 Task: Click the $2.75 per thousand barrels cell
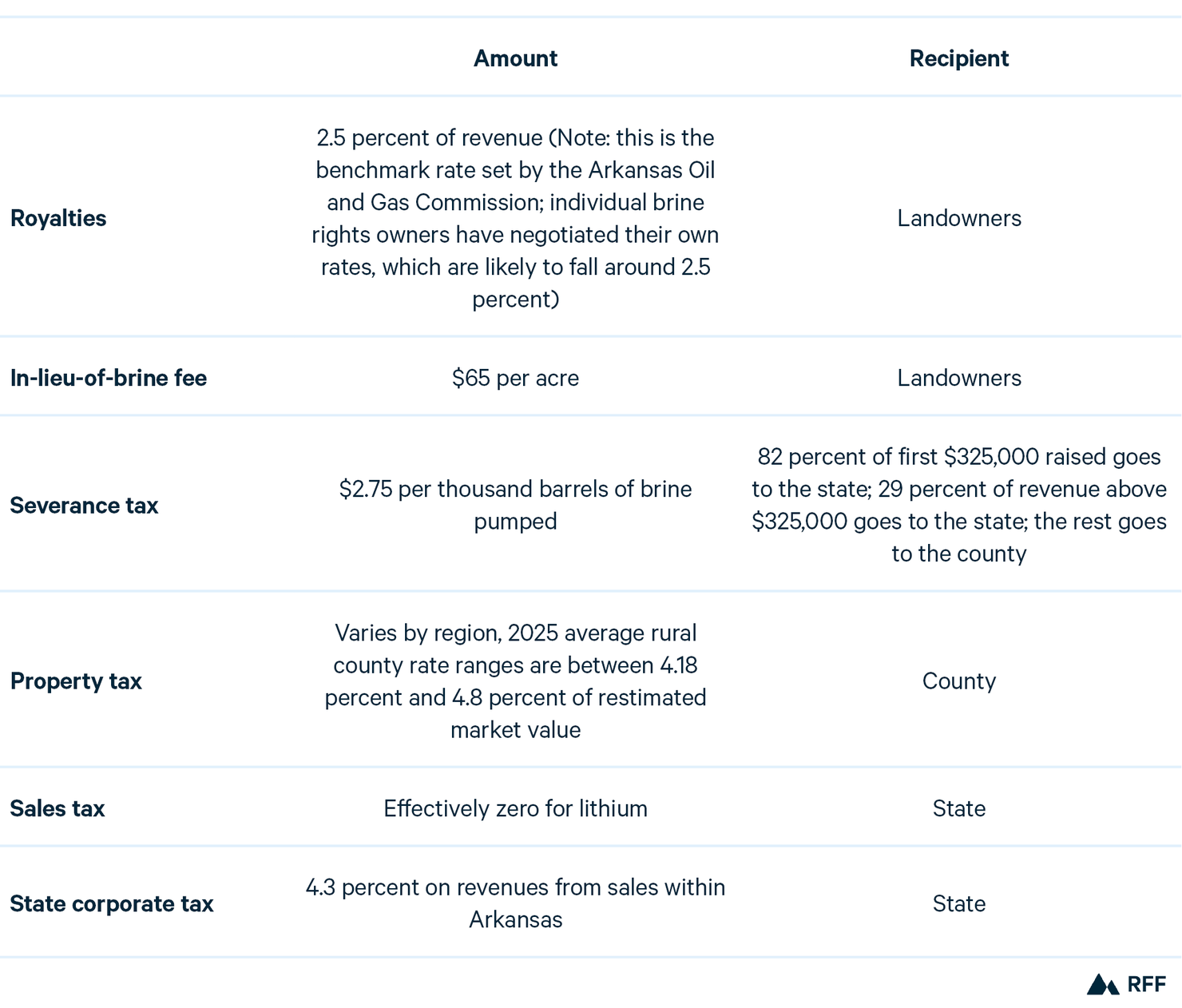(x=515, y=505)
